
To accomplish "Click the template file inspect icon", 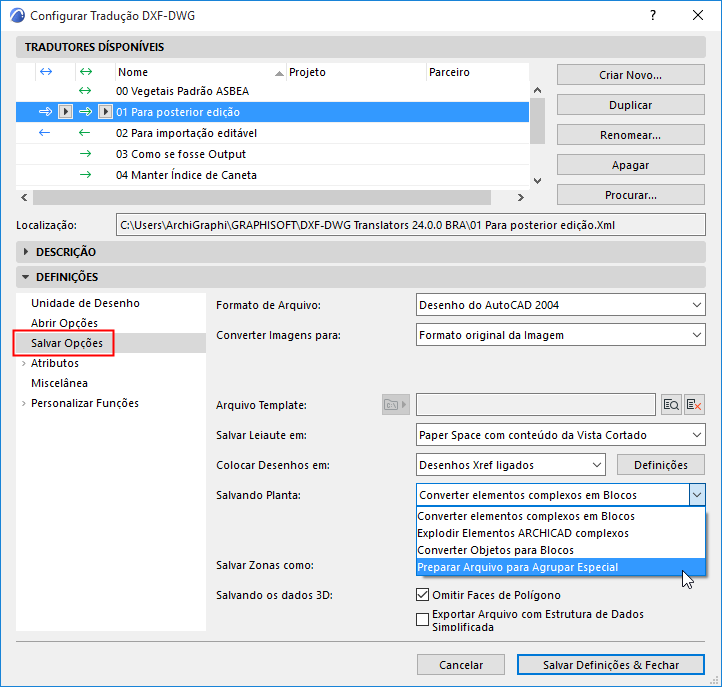I will tap(671, 405).
